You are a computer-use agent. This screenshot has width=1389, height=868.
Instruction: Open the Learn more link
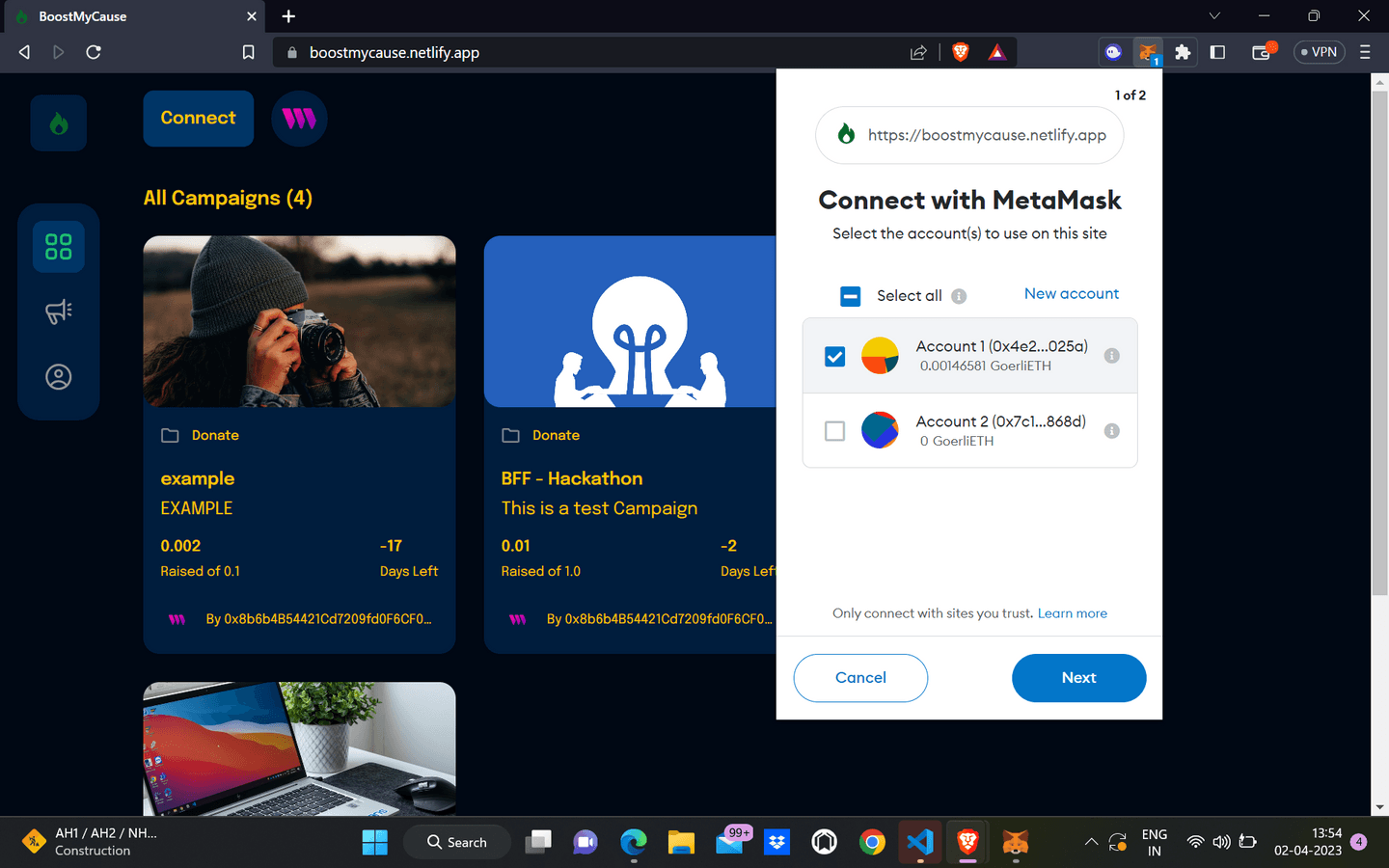(x=1073, y=613)
